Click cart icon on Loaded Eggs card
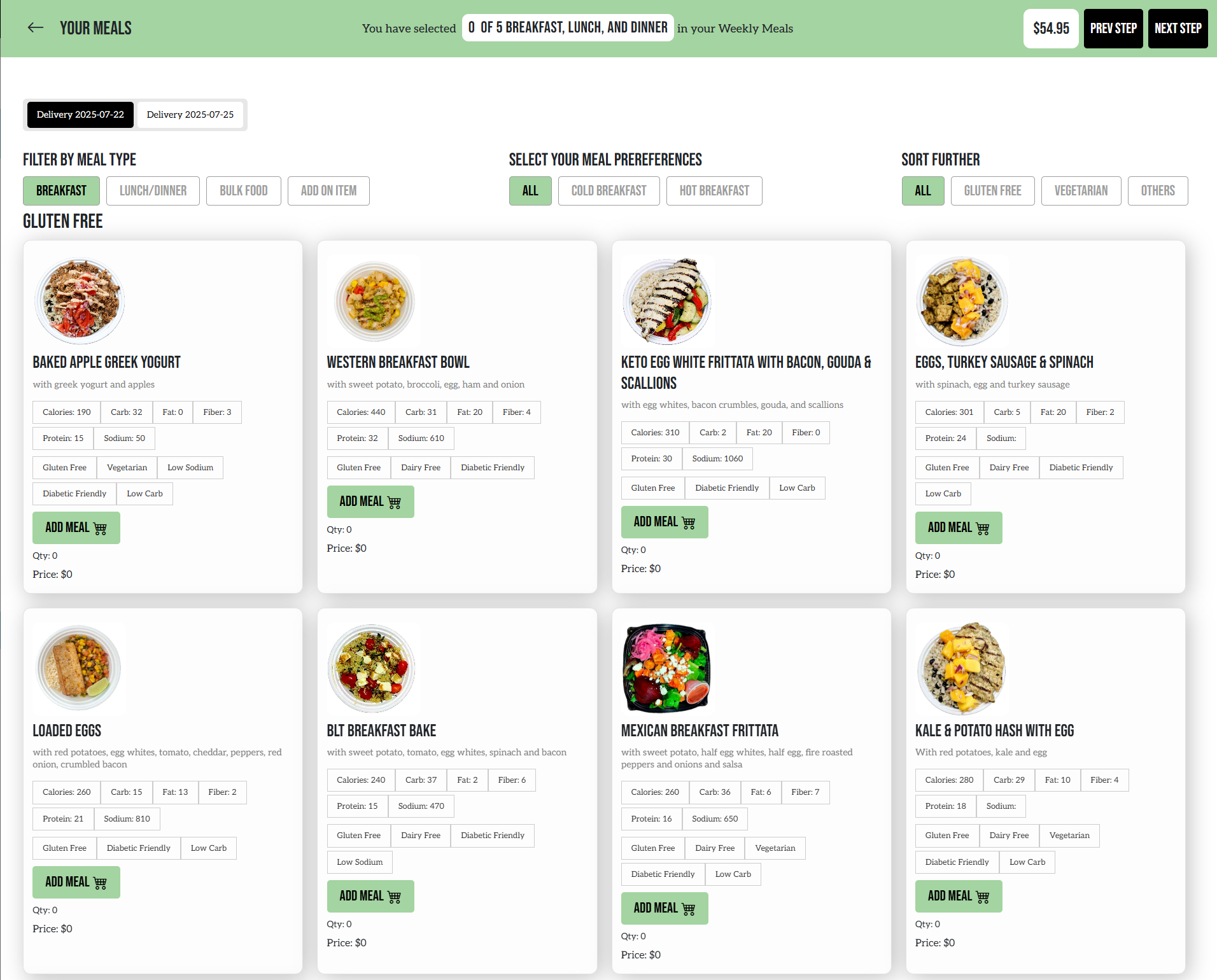 pyautogui.click(x=100, y=883)
